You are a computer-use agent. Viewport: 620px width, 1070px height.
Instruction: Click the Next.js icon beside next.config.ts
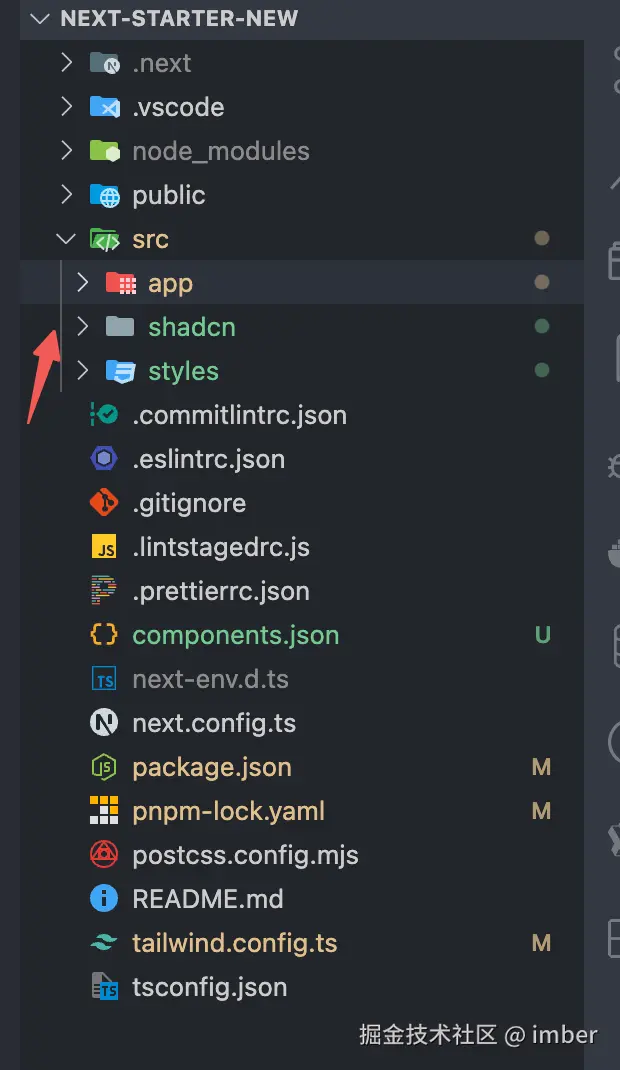coord(104,723)
